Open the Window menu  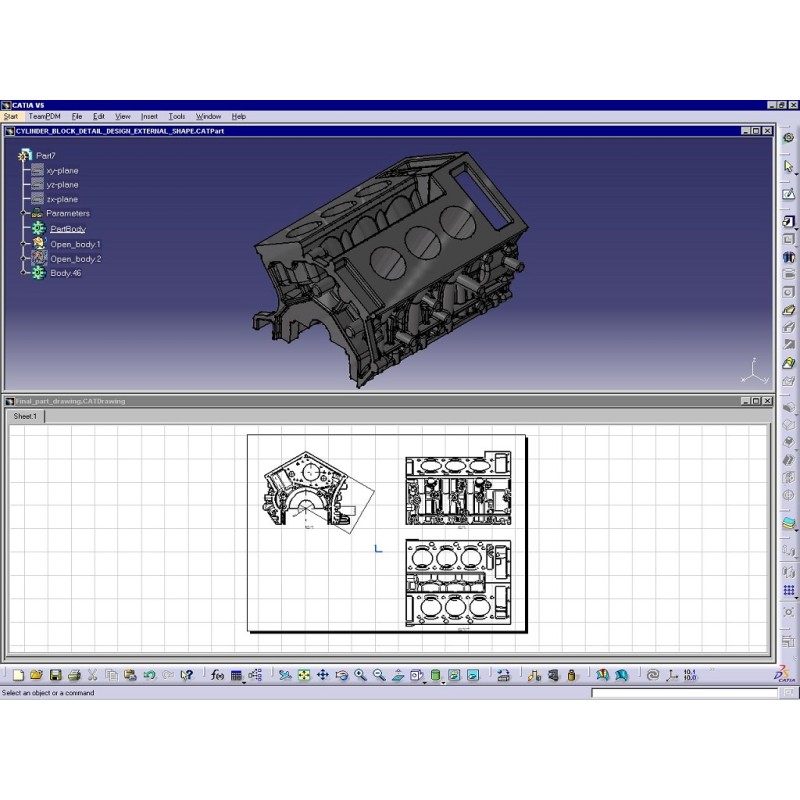[x=208, y=116]
